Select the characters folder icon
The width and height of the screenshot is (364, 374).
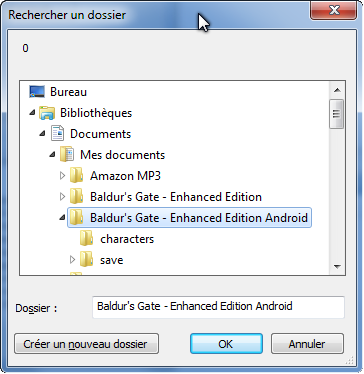pyautogui.click(x=87, y=239)
